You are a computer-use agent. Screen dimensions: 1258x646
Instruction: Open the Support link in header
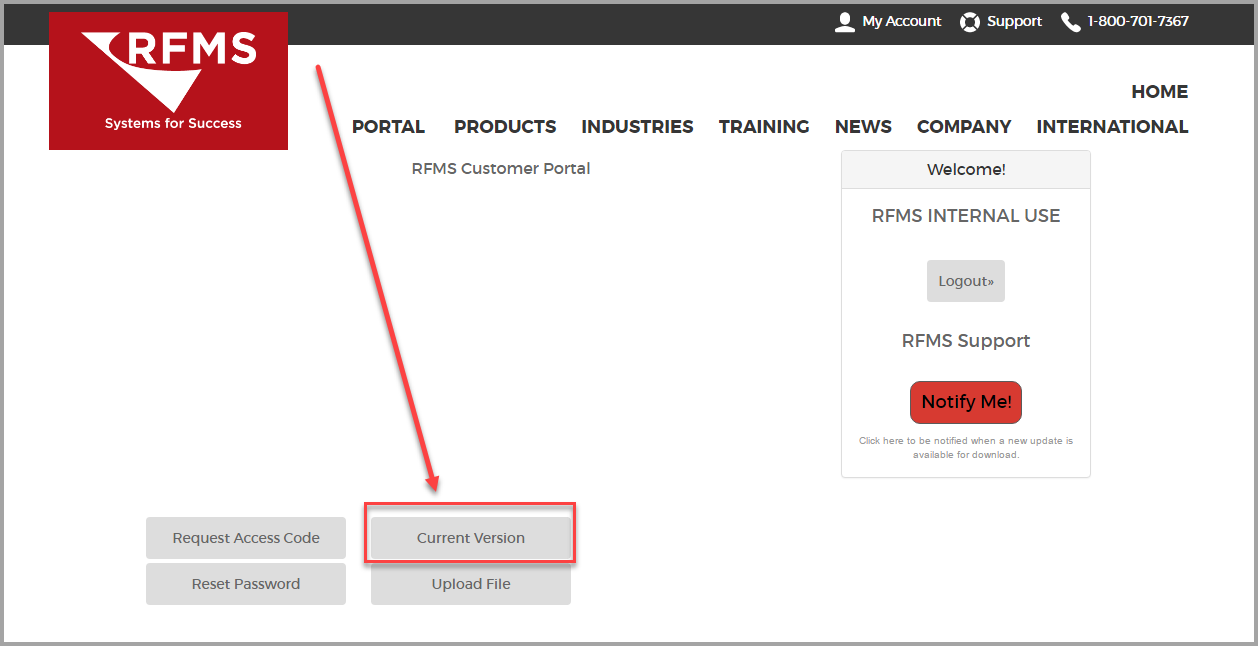tap(1014, 21)
